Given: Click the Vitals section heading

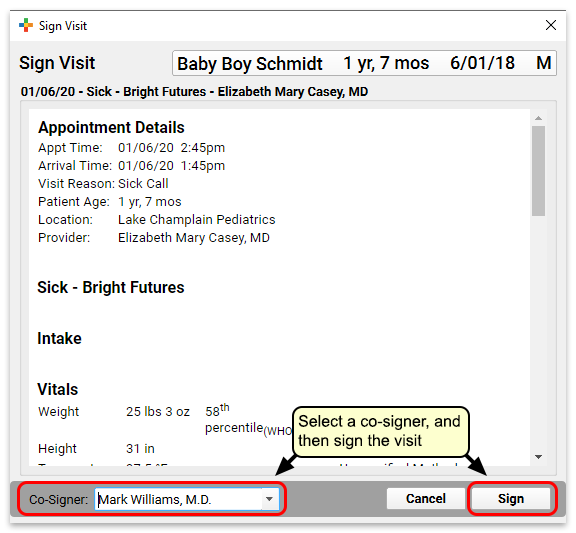Looking at the screenshot, I should point(58,389).
